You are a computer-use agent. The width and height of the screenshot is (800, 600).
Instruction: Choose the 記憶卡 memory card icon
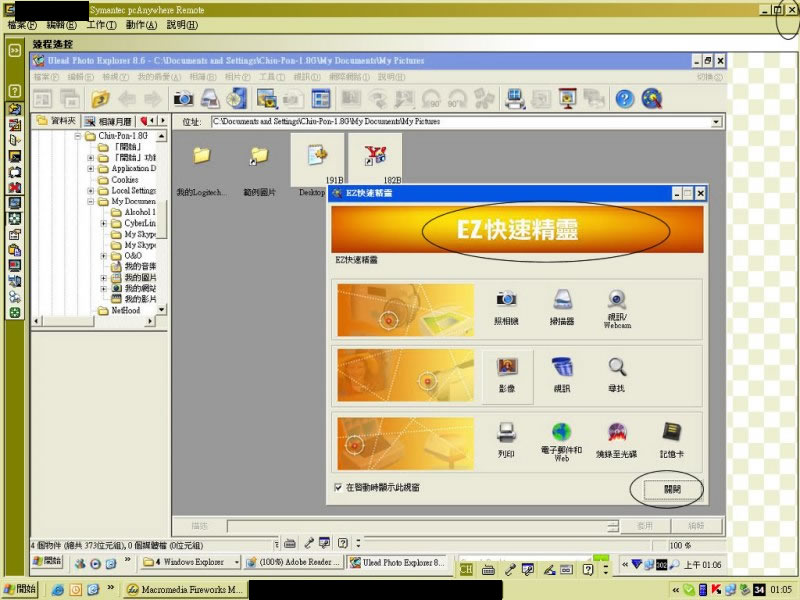[671, 440]
